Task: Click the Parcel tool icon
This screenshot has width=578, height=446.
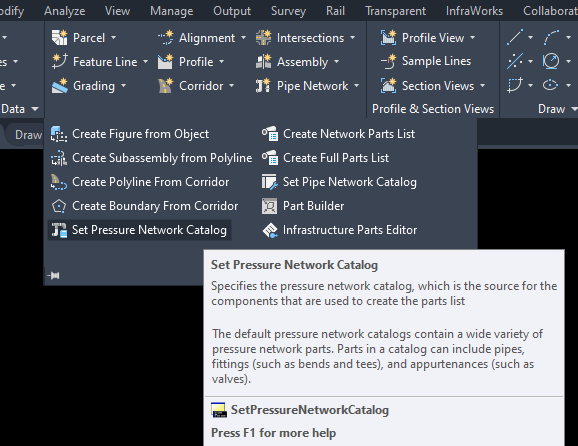Action: coord(59,38)
